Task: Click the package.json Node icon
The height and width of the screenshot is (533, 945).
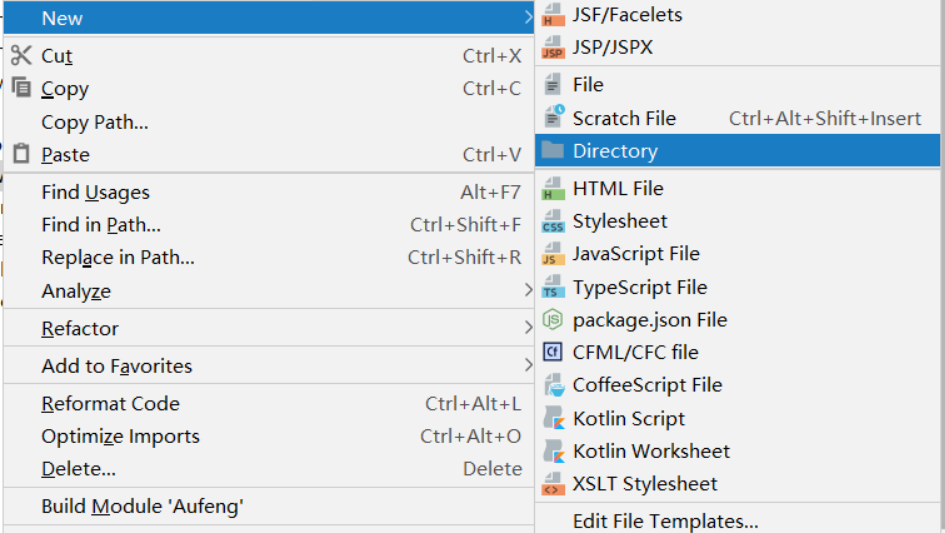Action: coord(553,320)
